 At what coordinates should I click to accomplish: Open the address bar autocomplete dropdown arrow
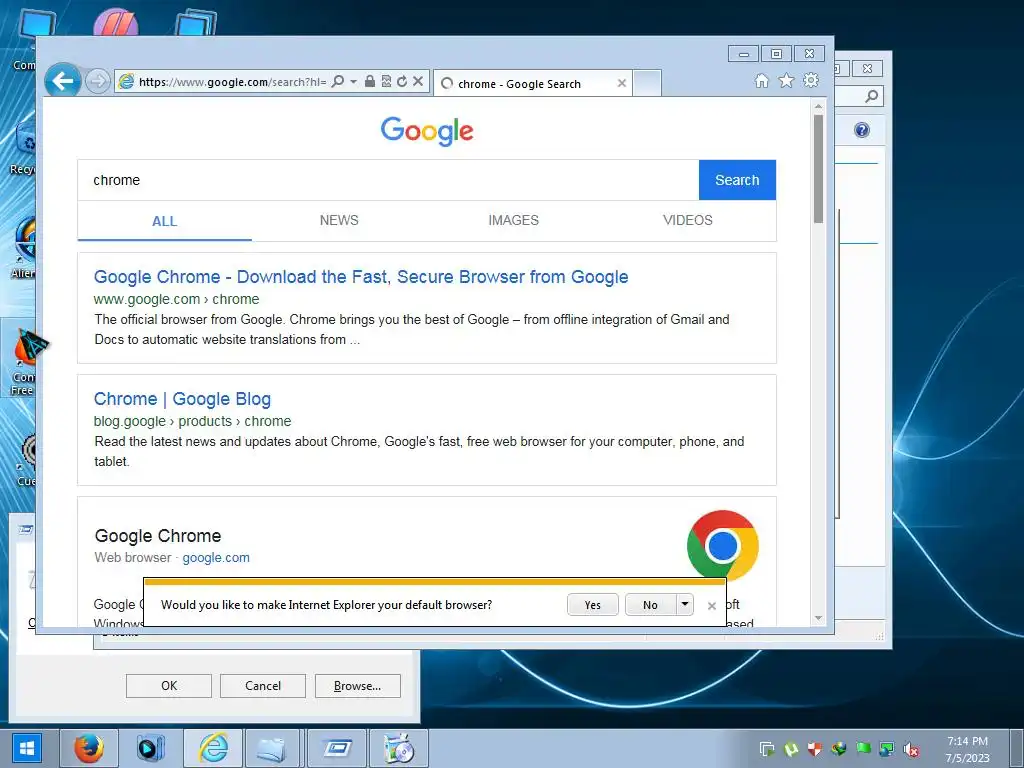(353, 82)
